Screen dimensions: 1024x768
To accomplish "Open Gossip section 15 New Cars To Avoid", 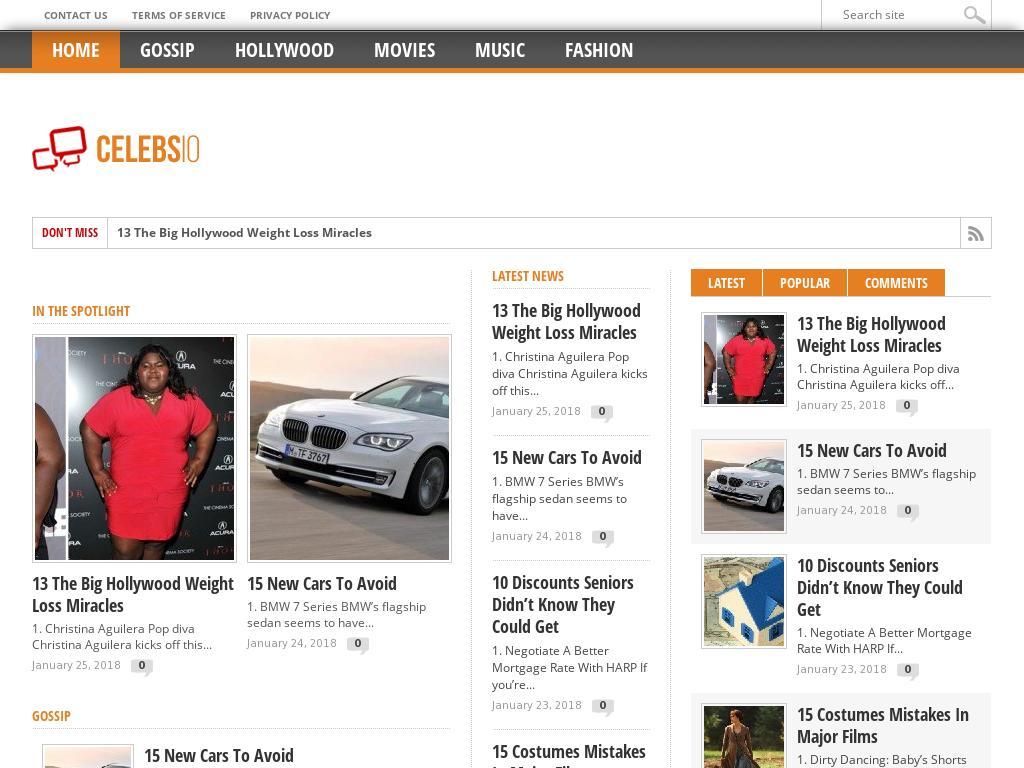I will (x=219, y=756).
